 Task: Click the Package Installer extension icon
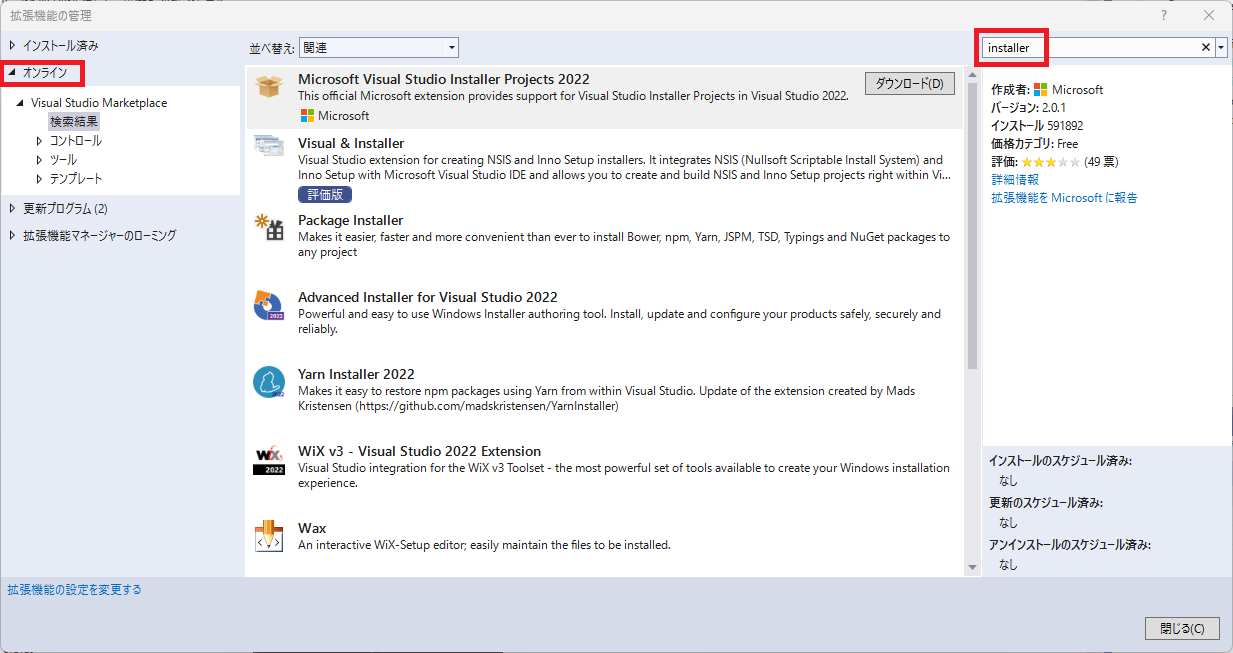[268, 230]
